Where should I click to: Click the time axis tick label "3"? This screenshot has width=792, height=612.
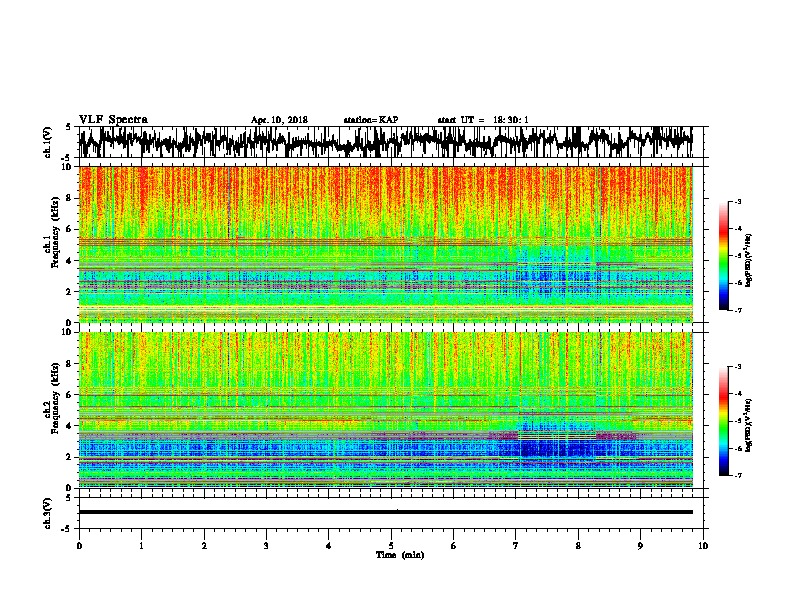(x=266, y=546)
